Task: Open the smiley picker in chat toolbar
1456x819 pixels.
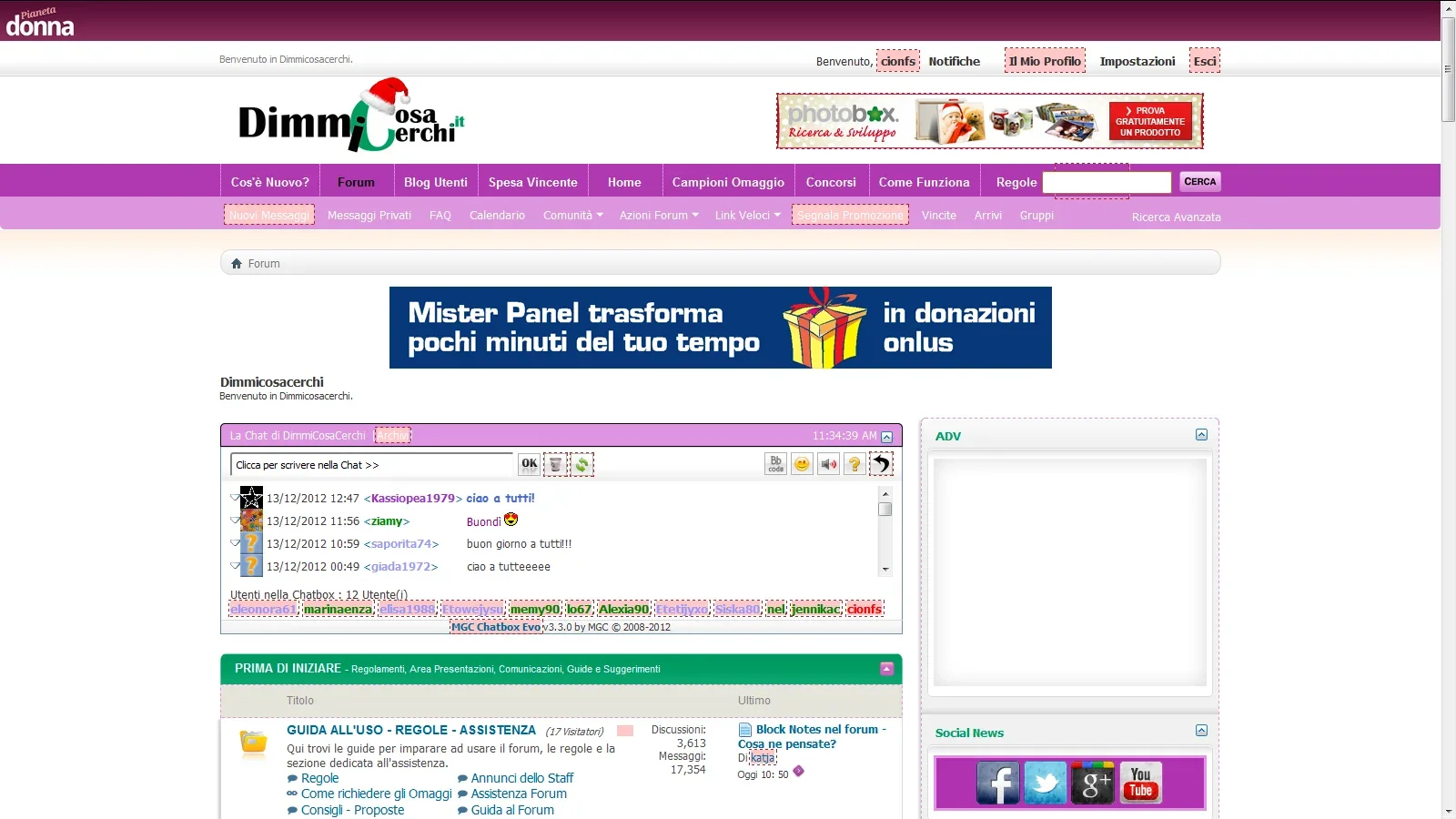Action: [x=802, y=464]
